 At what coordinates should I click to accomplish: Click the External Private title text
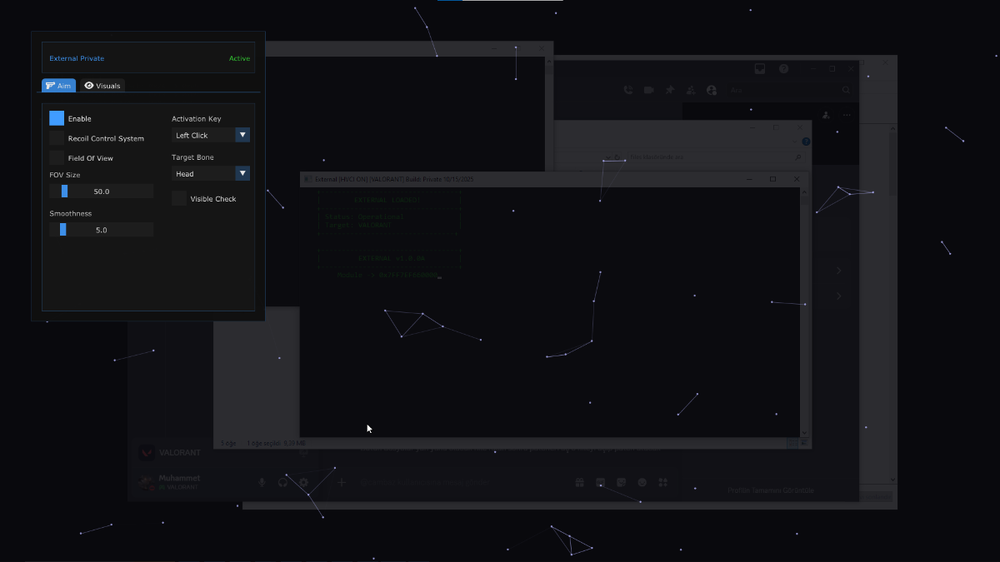click(x=77, y=59)
